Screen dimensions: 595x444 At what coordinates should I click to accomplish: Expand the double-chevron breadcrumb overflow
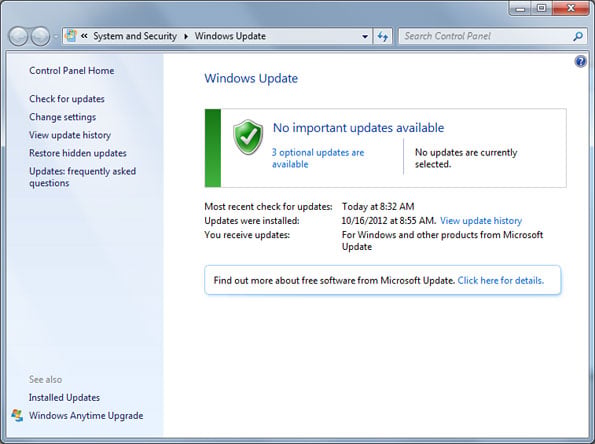tap(84, 36)
